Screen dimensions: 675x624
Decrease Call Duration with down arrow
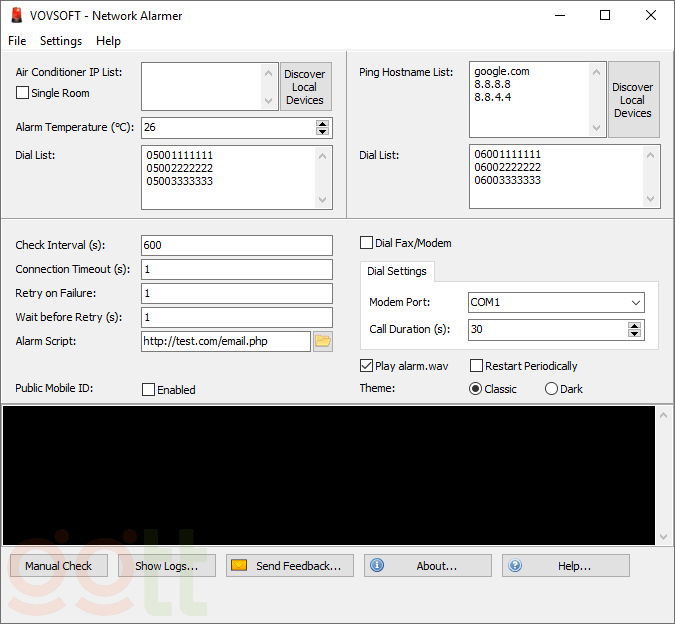(x=634, y=334)
